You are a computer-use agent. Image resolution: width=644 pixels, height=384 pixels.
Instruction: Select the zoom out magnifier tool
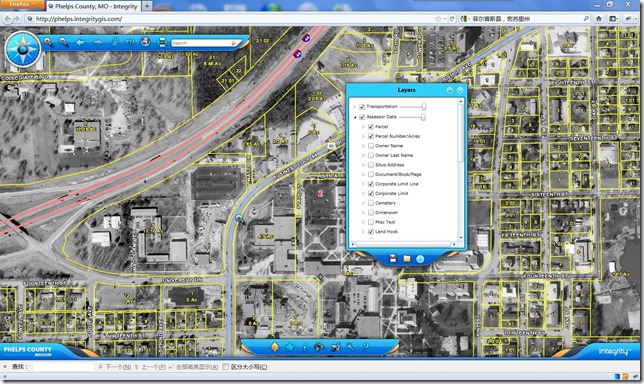click(x=64, y=42)
